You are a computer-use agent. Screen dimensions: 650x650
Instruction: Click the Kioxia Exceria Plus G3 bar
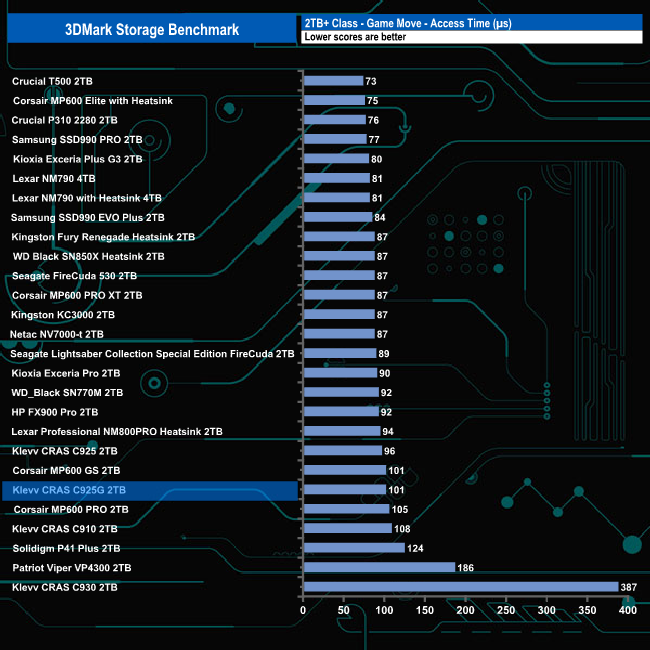click(x=337, y=159)
